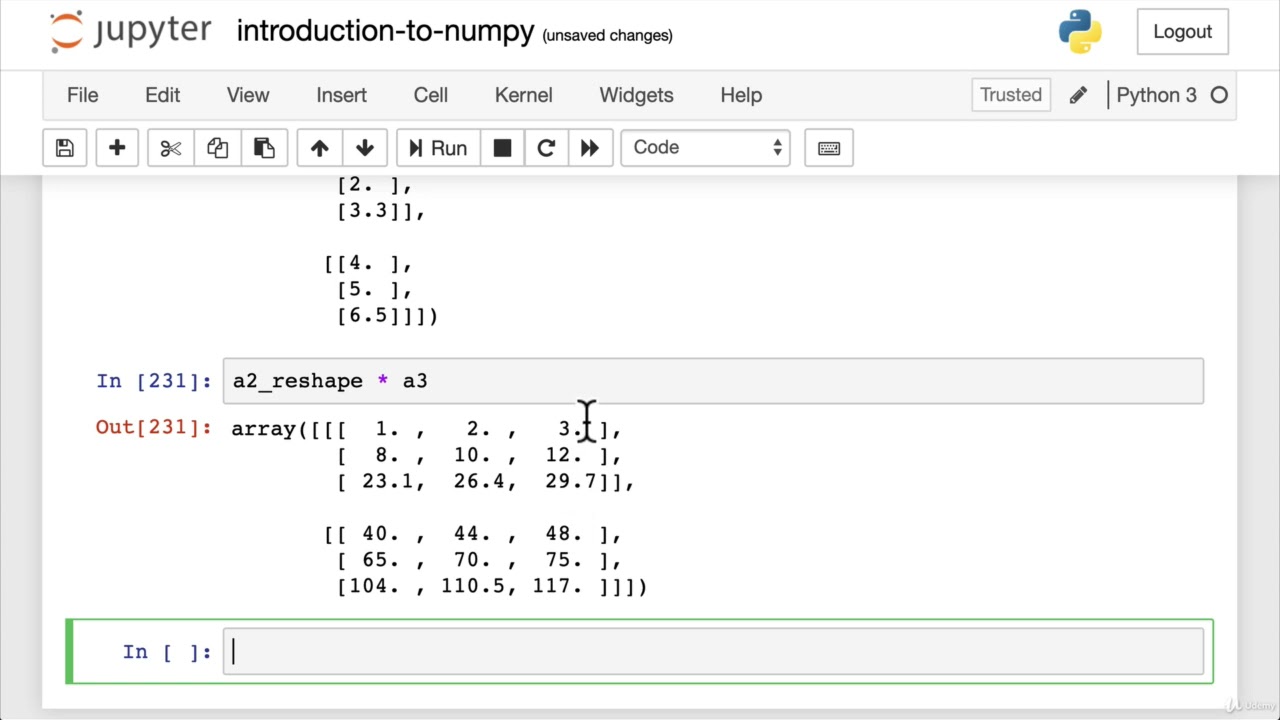The width and height of the screenshot is (1280, 720).
Task: Open the command palette keyboard icon
Action: [x=829, y=148]
